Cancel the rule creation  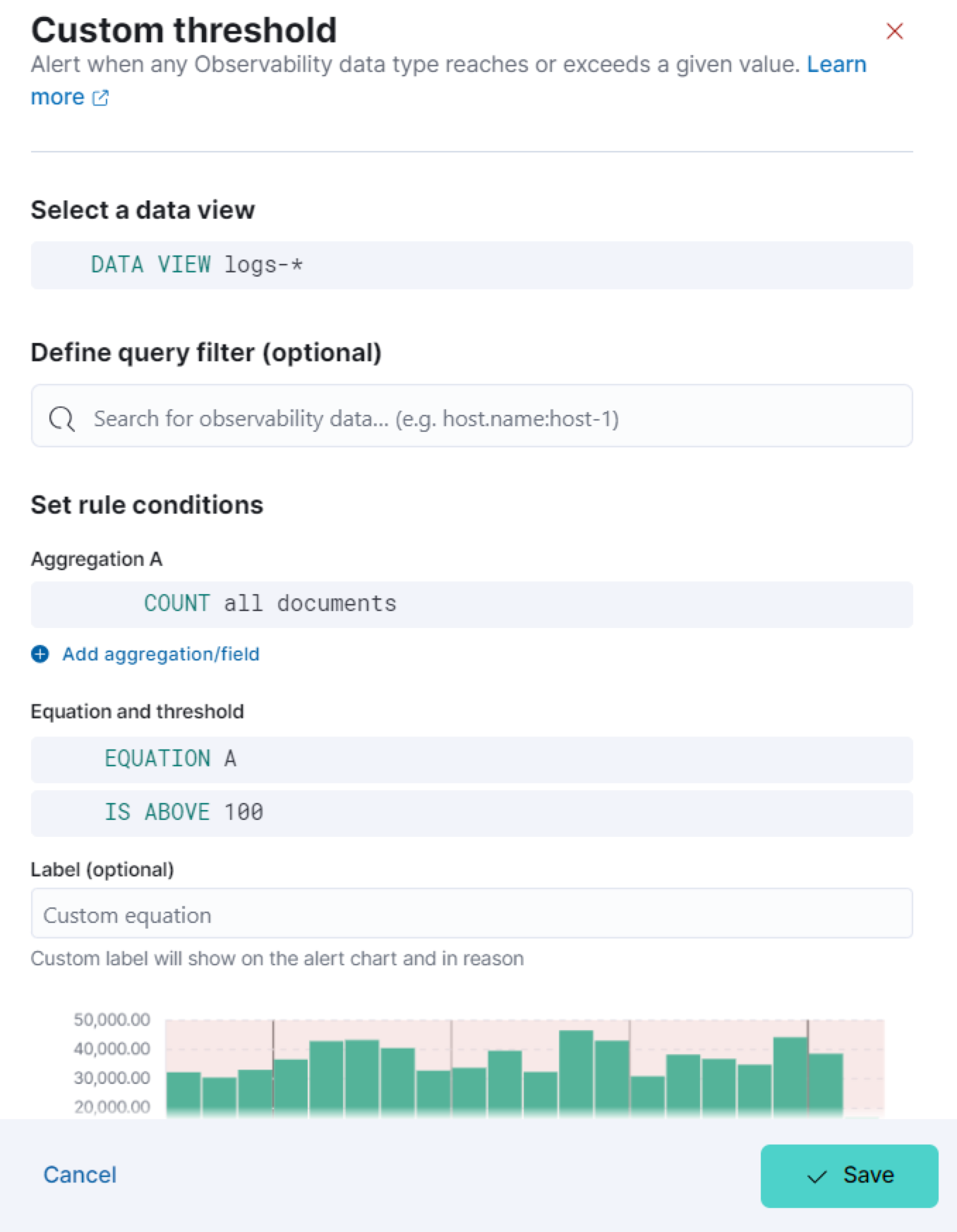coord(80,1175)
